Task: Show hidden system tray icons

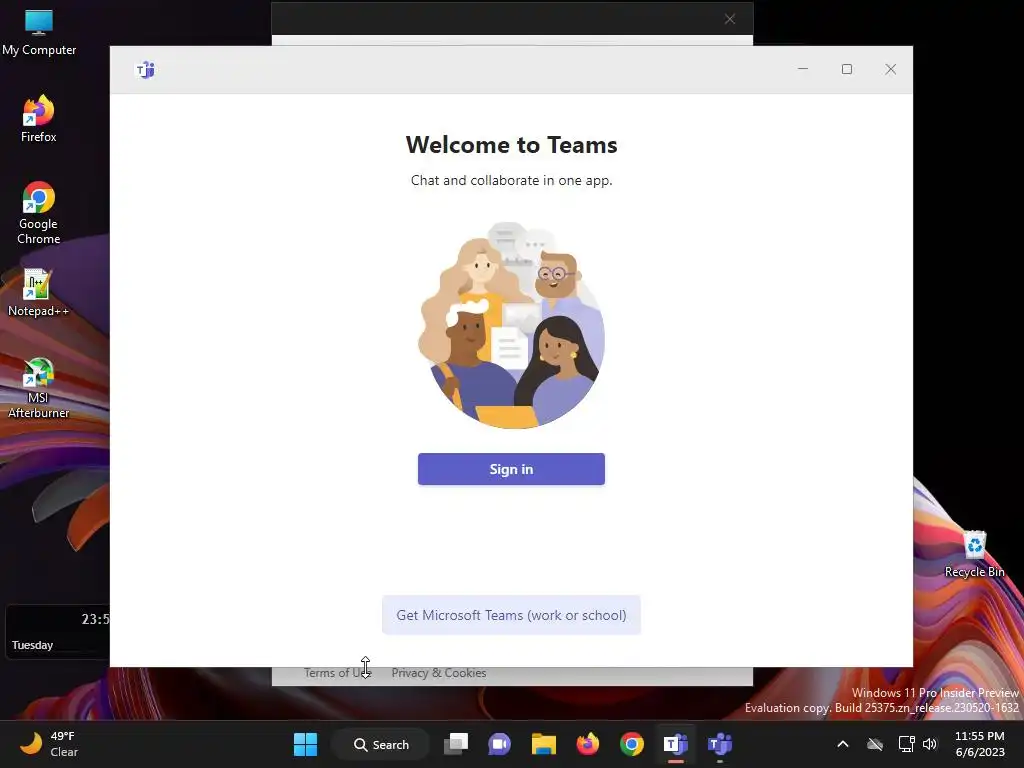Action: pyautogui.click(x=843, y=744)
